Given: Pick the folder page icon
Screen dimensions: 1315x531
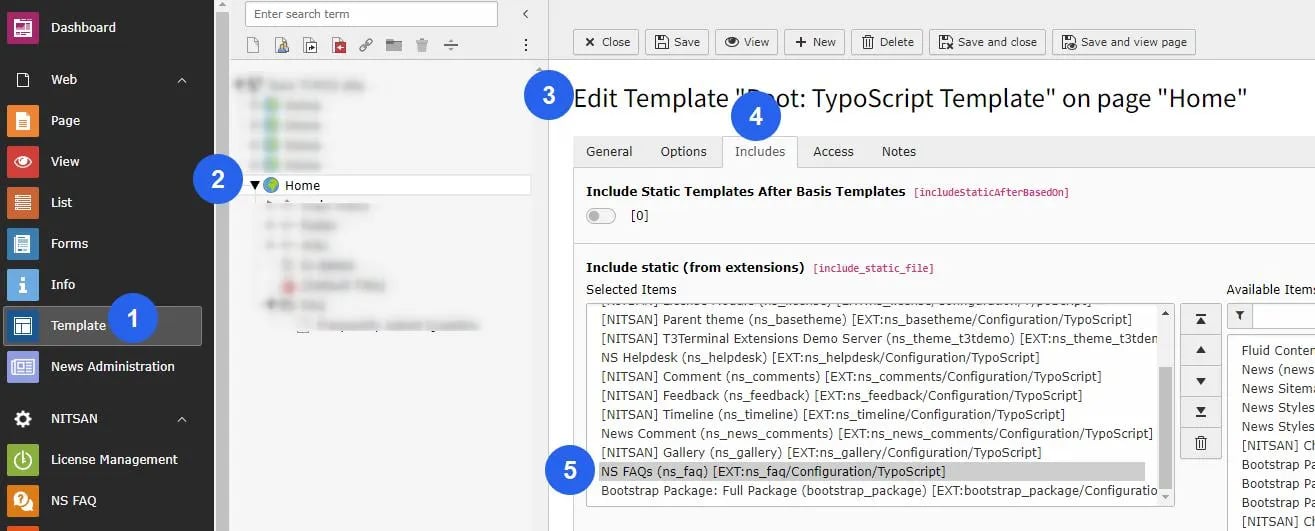Looking at the screenshot, I should click(394, 45).
